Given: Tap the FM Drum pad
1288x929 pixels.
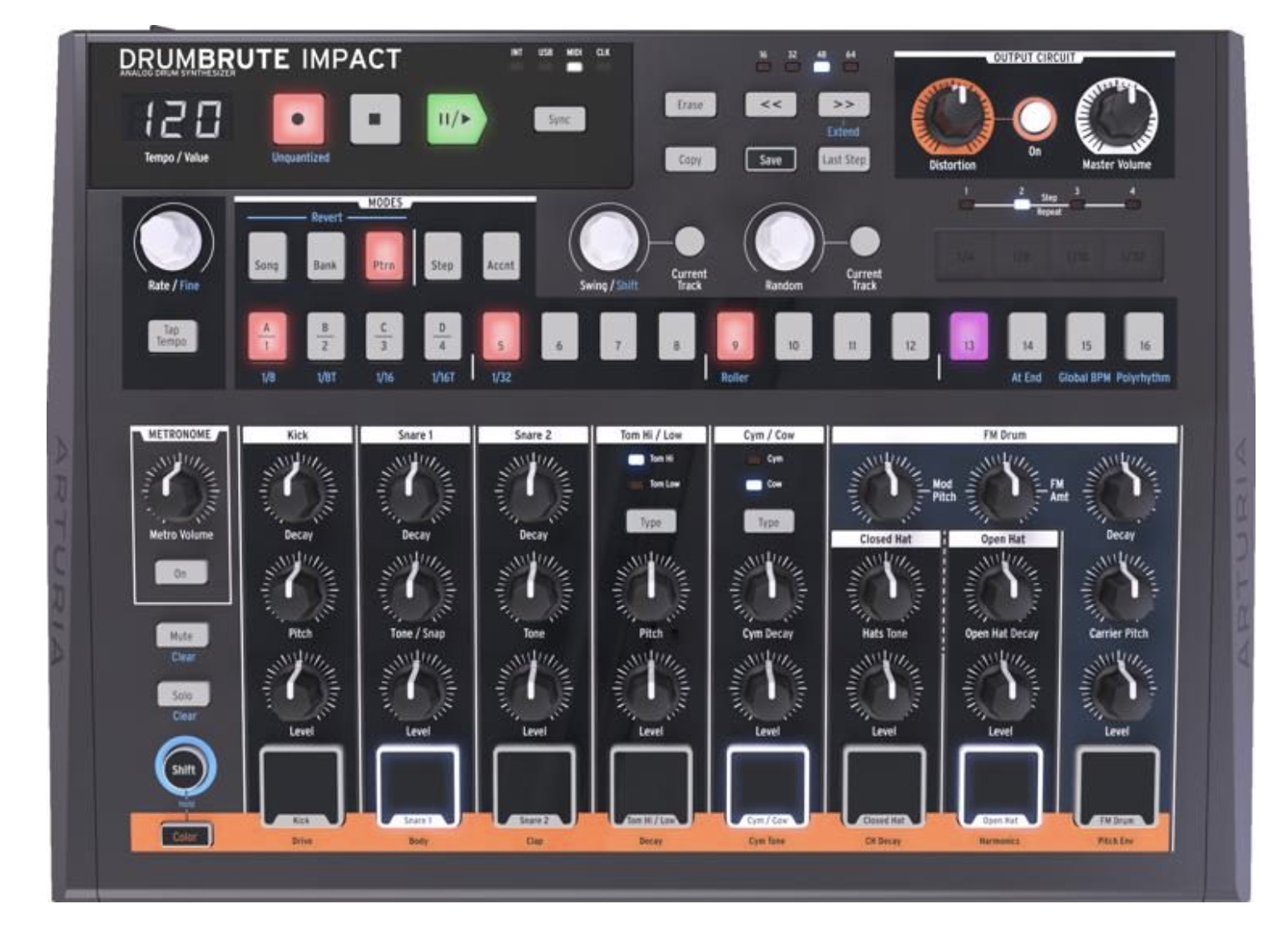Looking at the screenshot, I should coord(1117,786).
